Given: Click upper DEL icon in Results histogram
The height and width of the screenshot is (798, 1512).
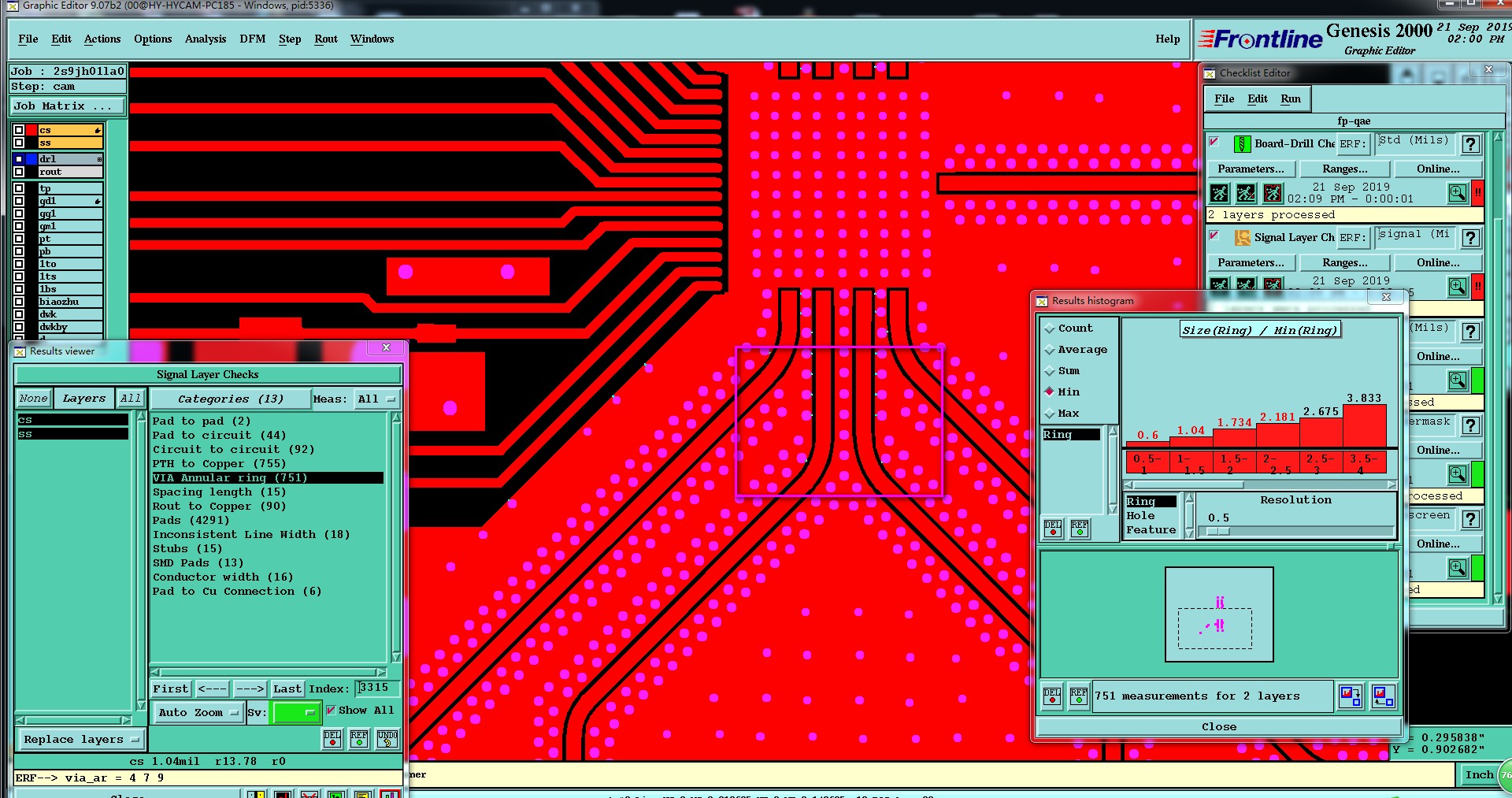Looking at the screenshot, I should click(x=1053, y=529).
